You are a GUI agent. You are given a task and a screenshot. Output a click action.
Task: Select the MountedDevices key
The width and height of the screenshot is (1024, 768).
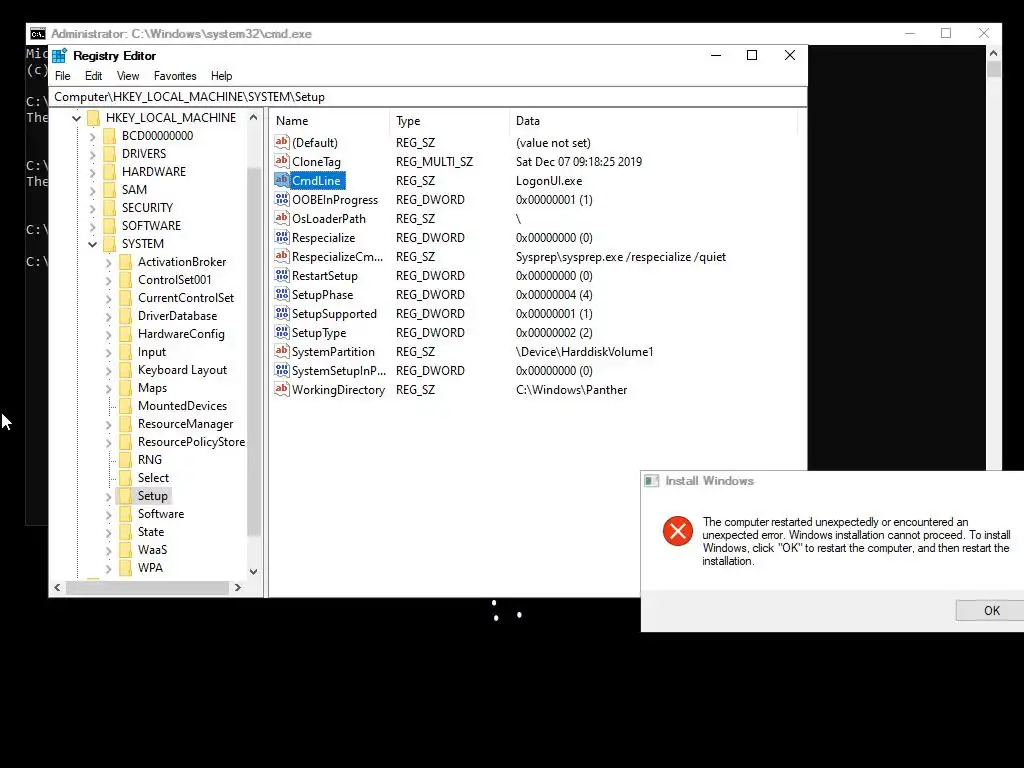click(x=182, y=406)
